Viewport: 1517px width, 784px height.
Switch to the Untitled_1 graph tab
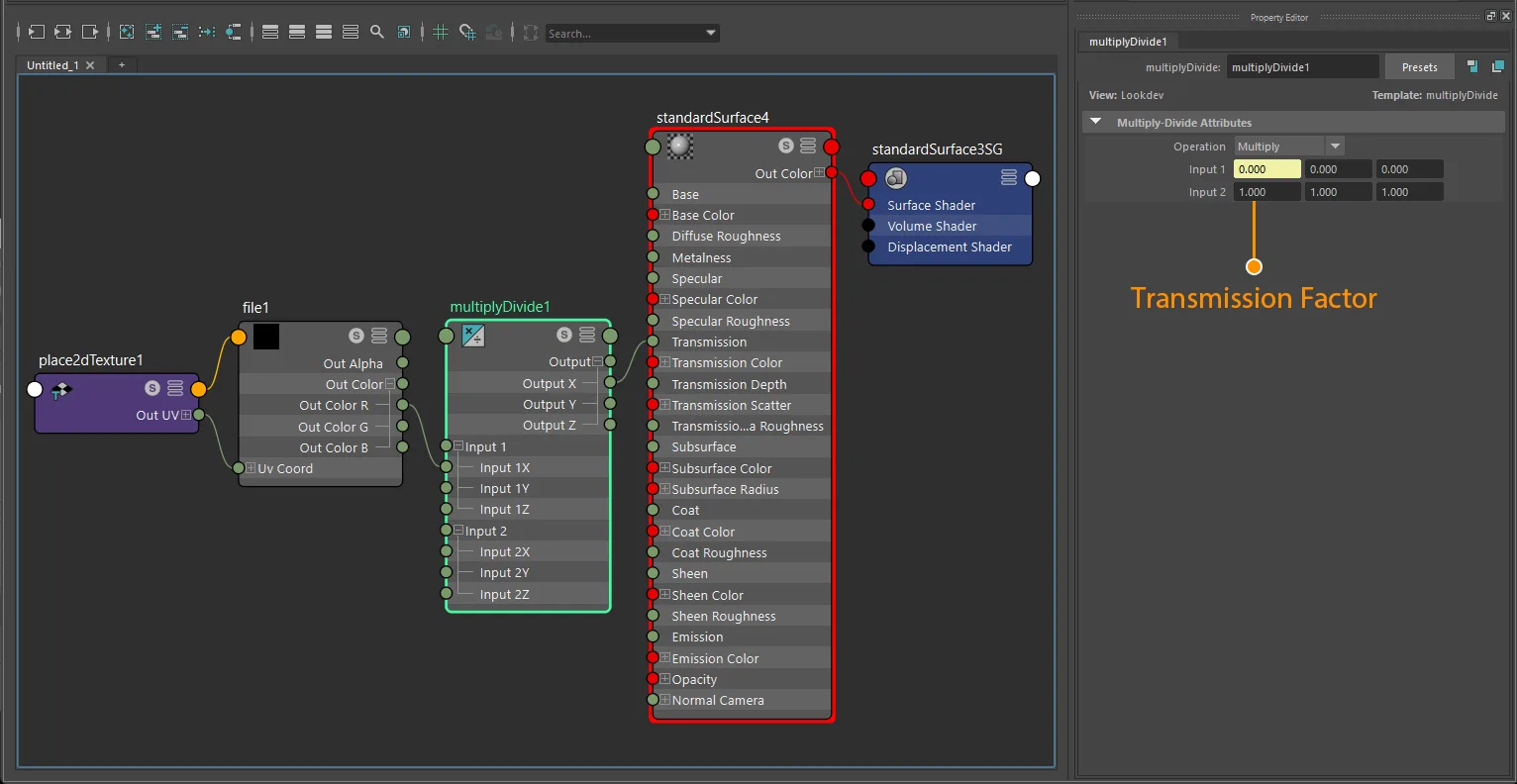52,65
